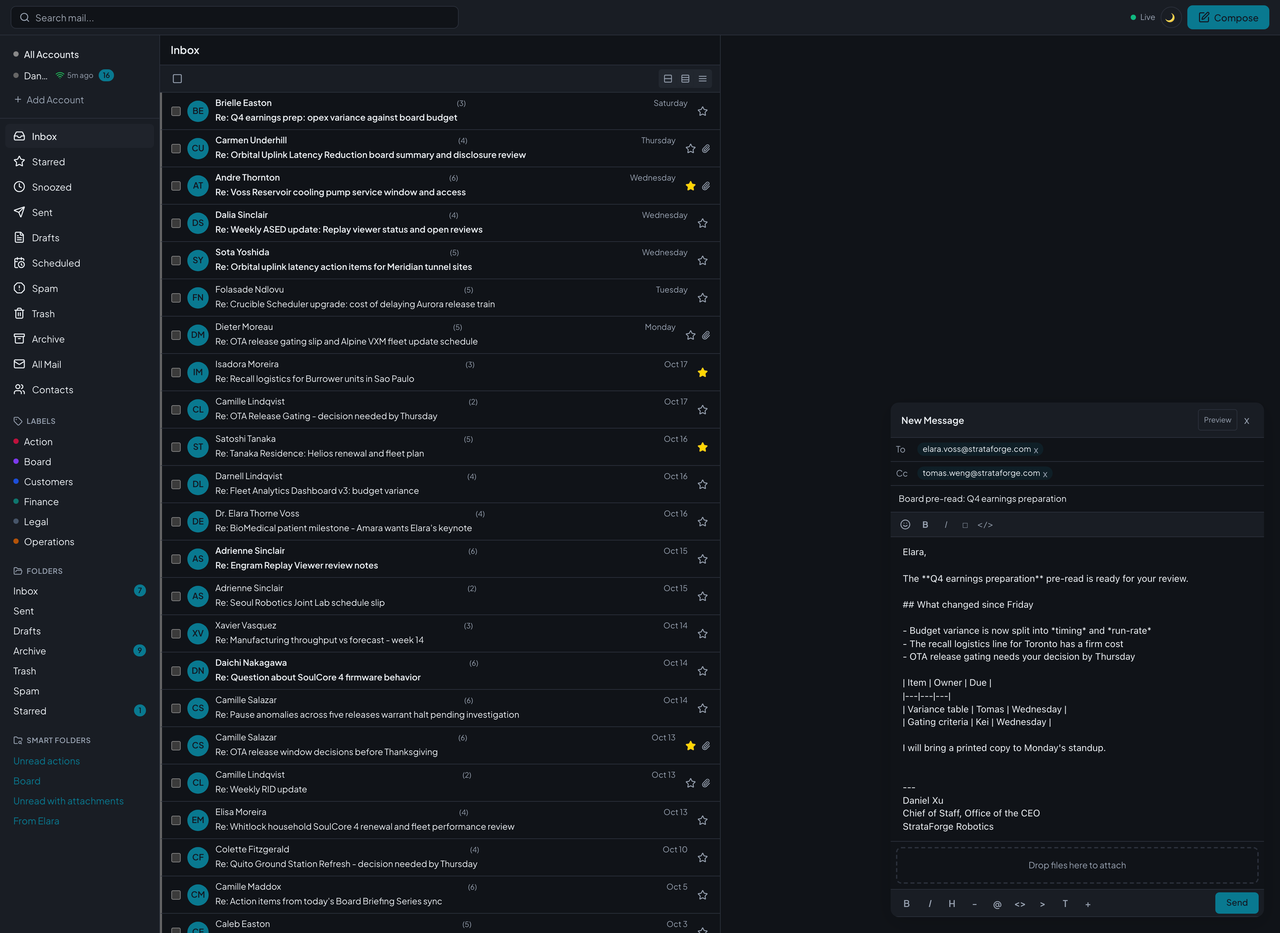Open the Sent mailbox with paper-plane icon
1280x933 pixels.
pos(80,212)
